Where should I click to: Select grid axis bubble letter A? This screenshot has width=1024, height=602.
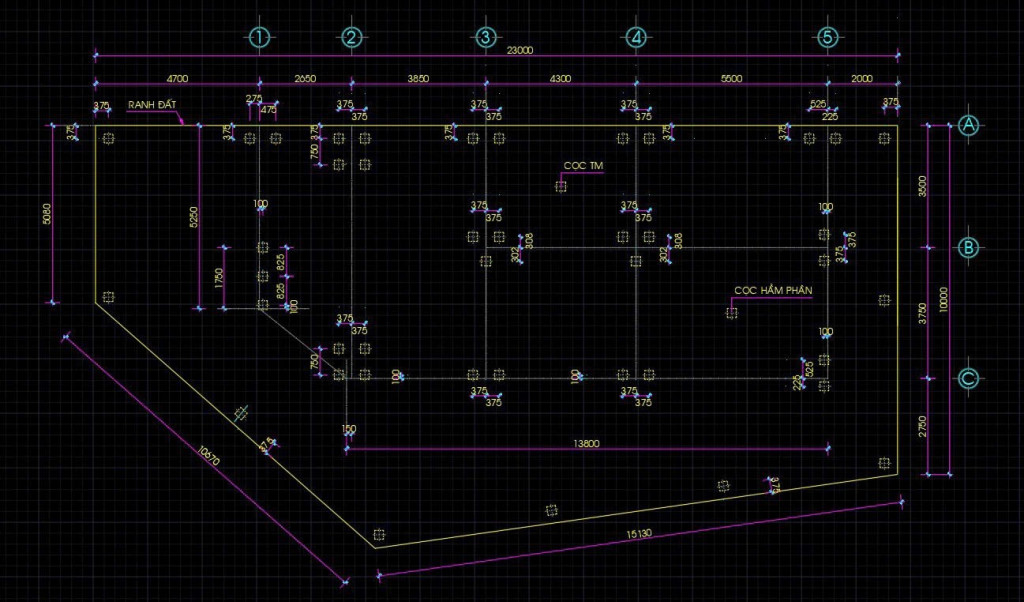[x=968, y=125]
